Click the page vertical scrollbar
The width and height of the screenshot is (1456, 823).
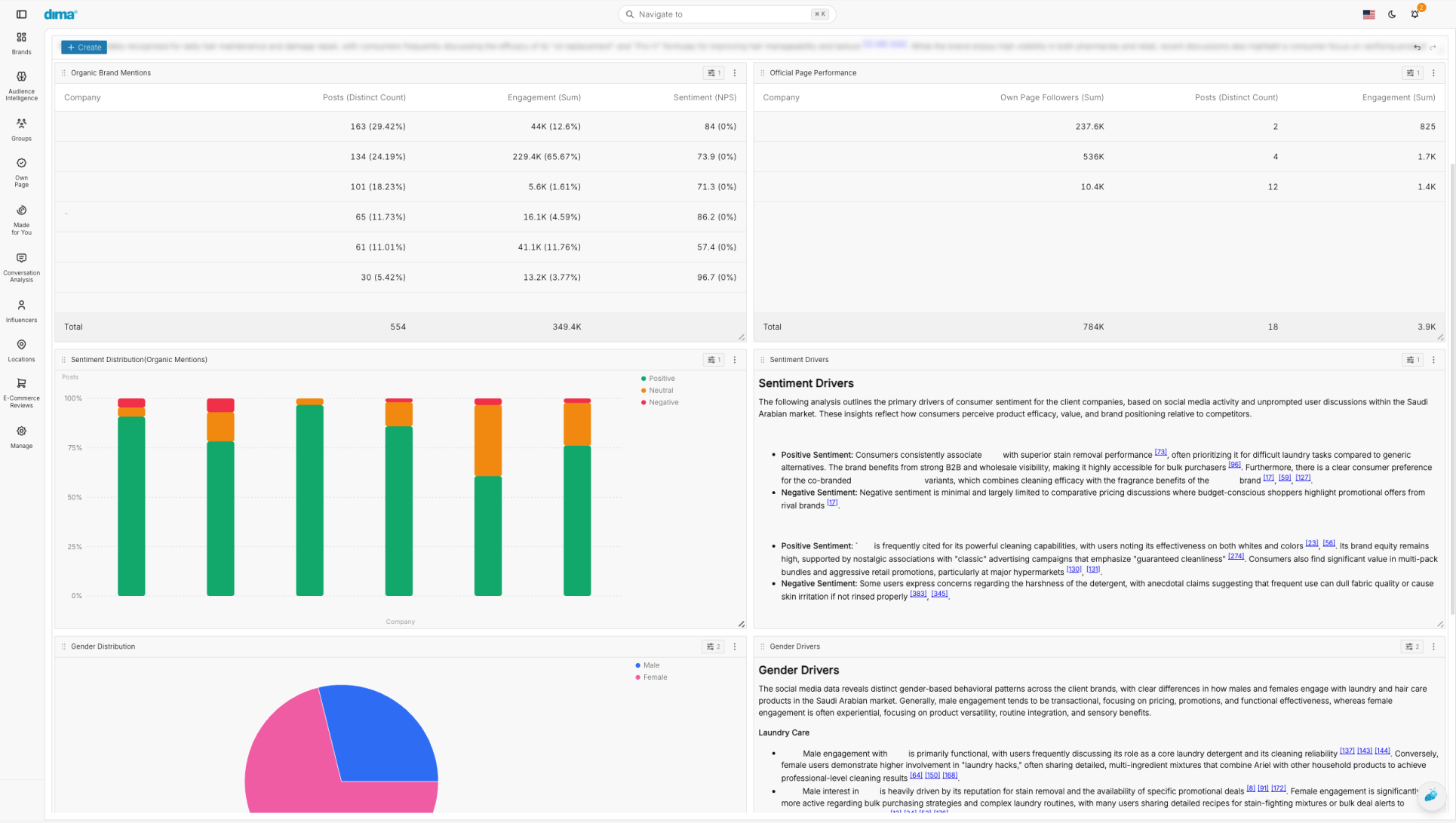[1451, 388]
